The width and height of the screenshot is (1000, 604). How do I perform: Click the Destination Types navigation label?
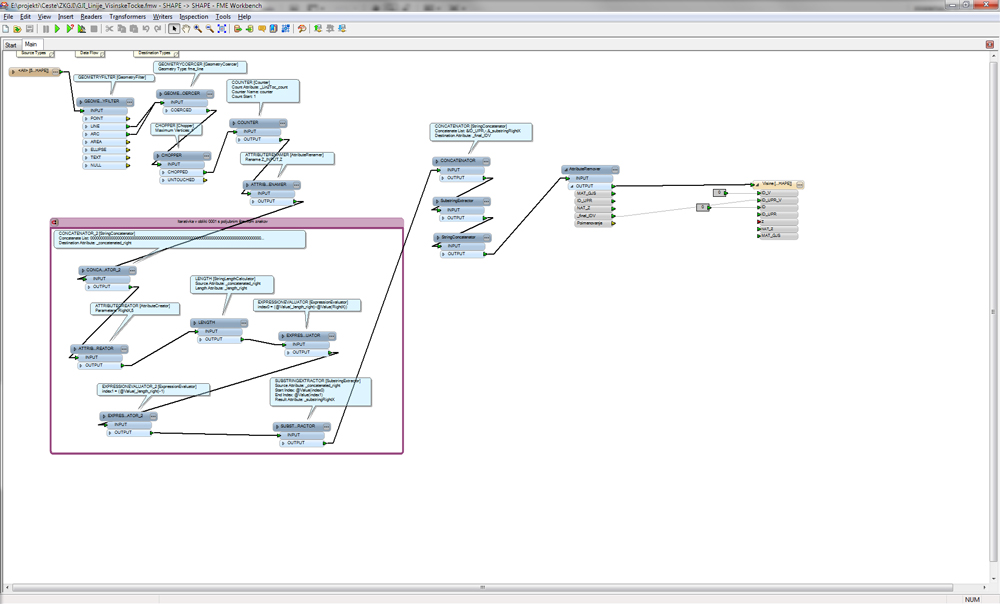tap(155, 53)
